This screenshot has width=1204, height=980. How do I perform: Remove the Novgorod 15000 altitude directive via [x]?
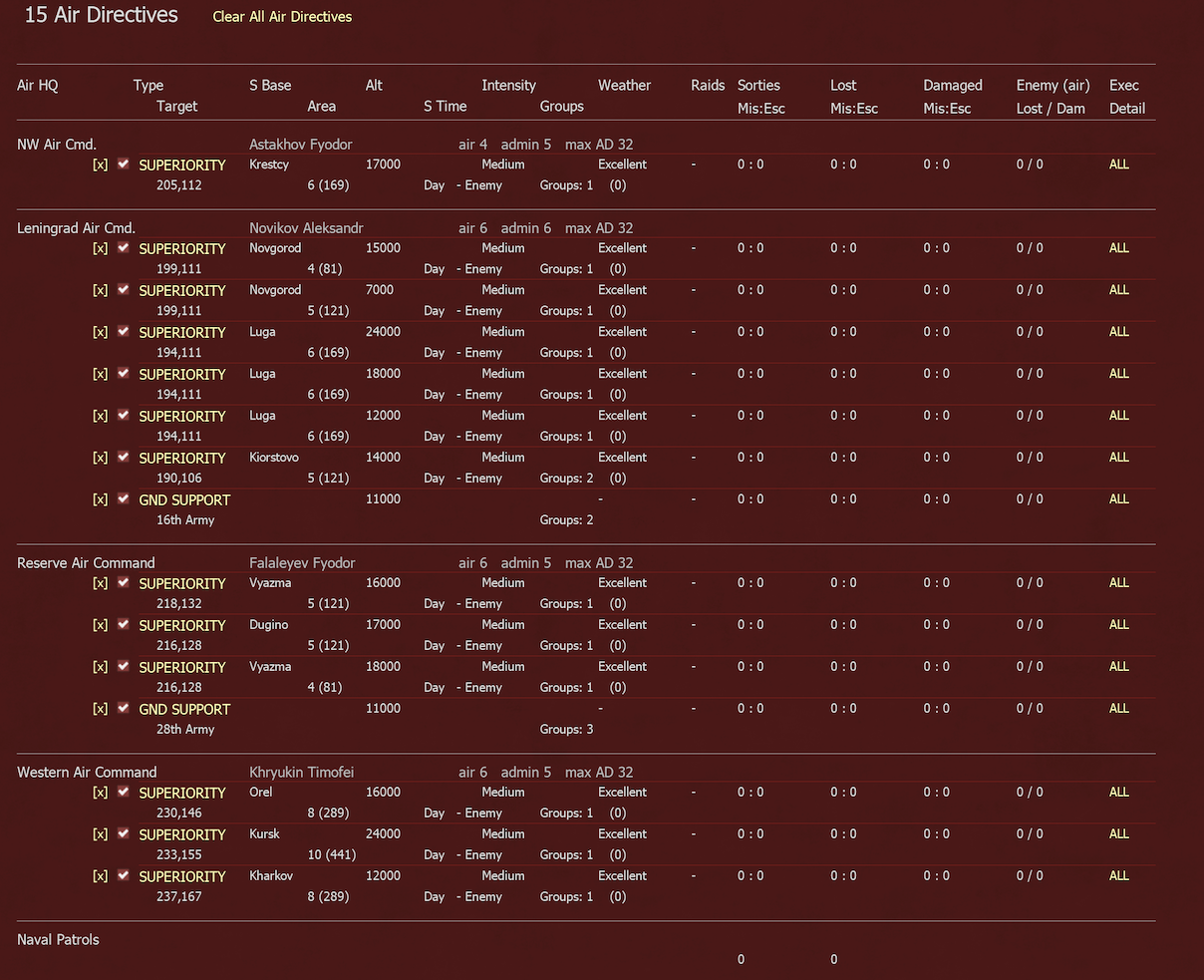pyautogui.click(x=100, y=248)
